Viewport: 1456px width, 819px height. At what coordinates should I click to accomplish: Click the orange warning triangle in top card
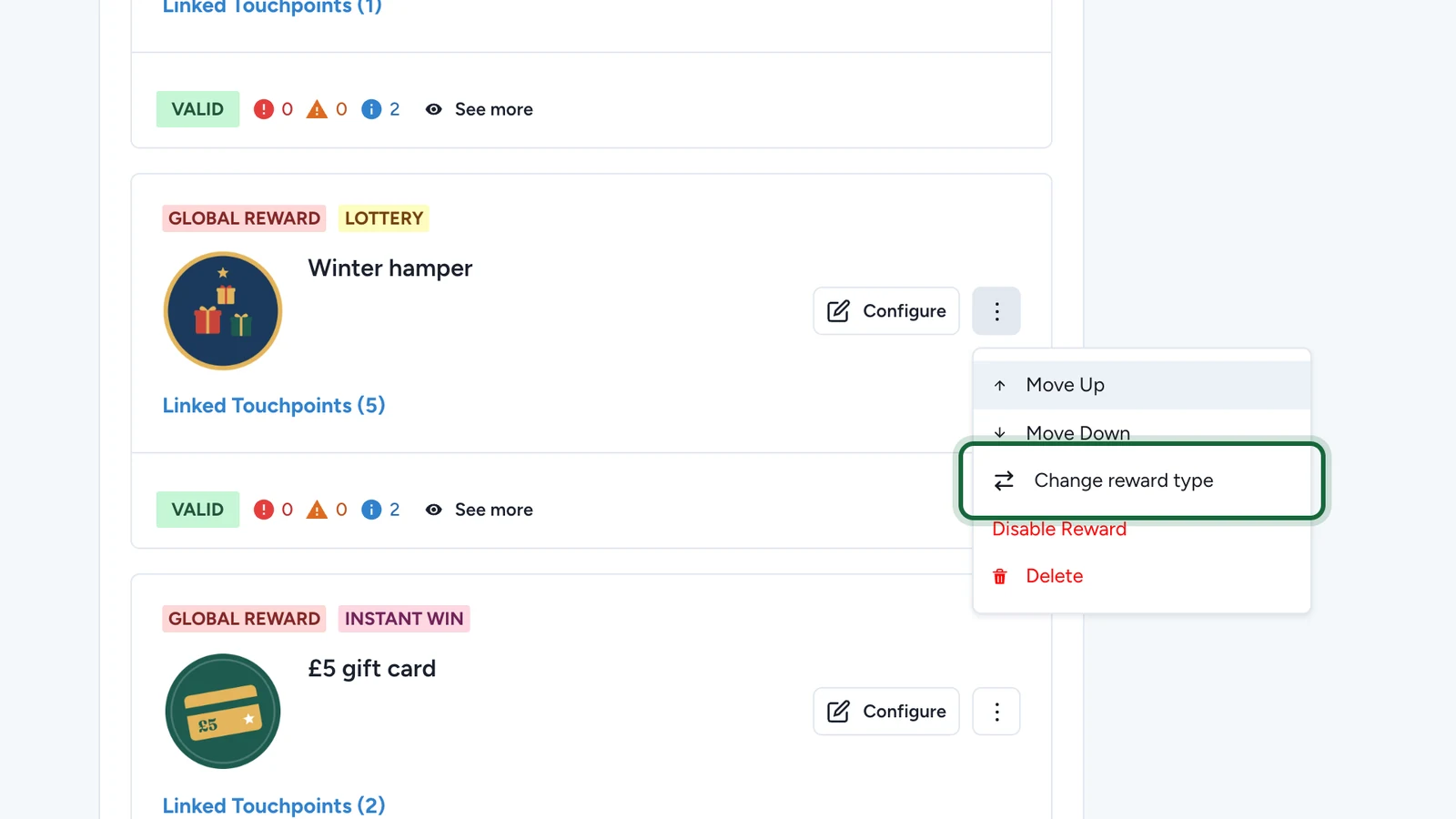tap(317, 109)
